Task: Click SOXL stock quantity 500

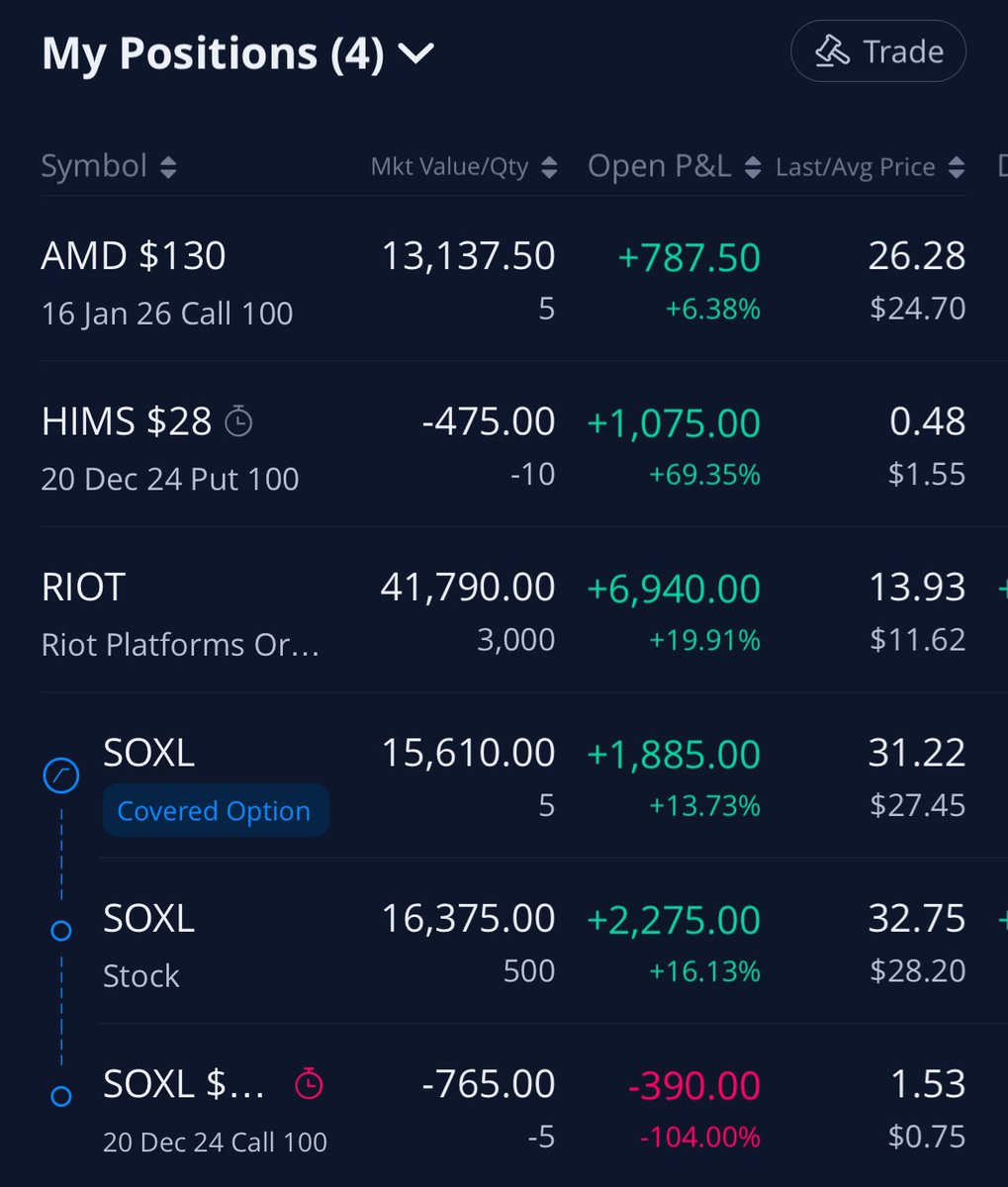Action: (529, 970)
